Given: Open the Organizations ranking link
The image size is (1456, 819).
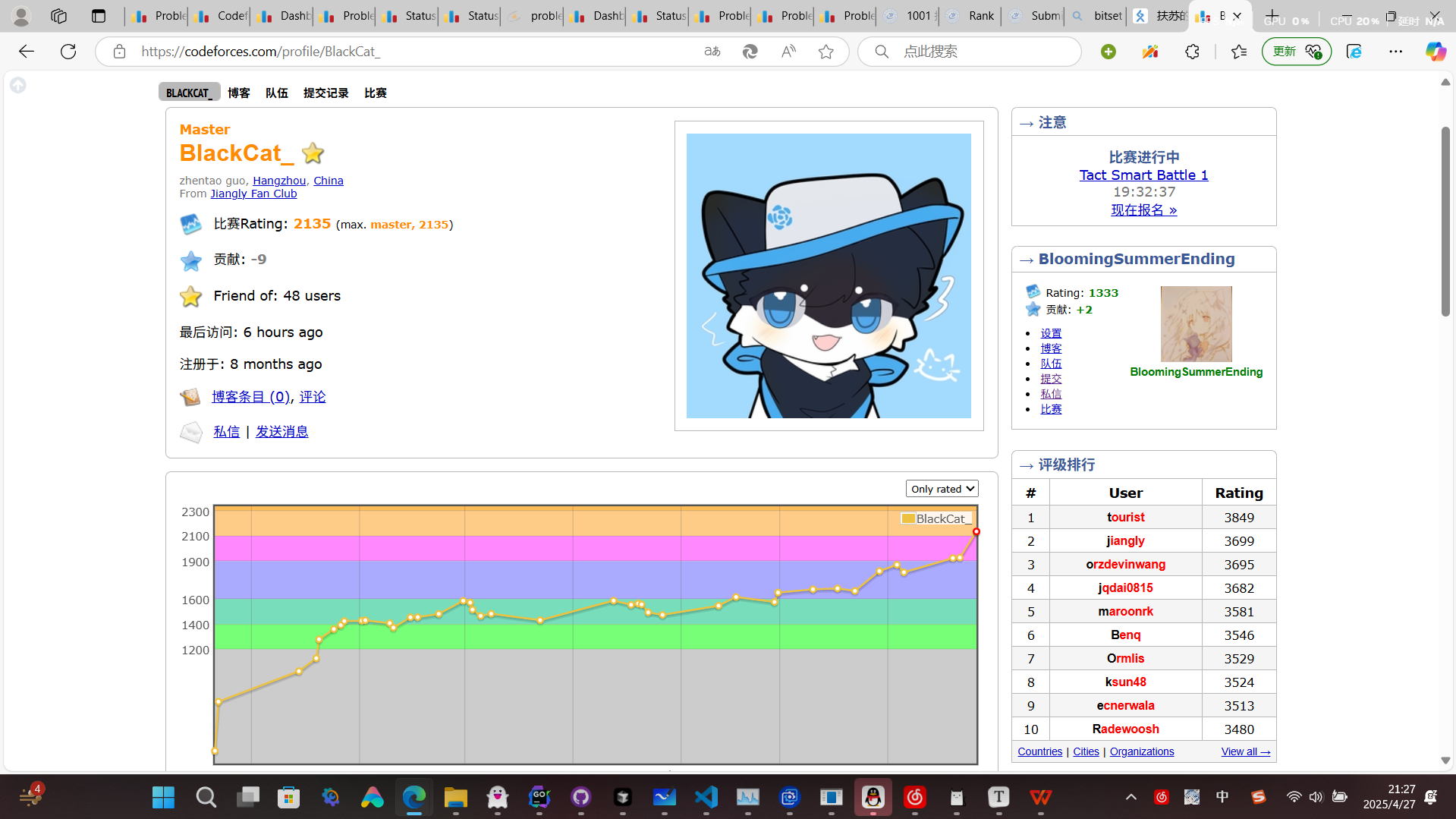Looking at the screenshot, I should 1142,751.
